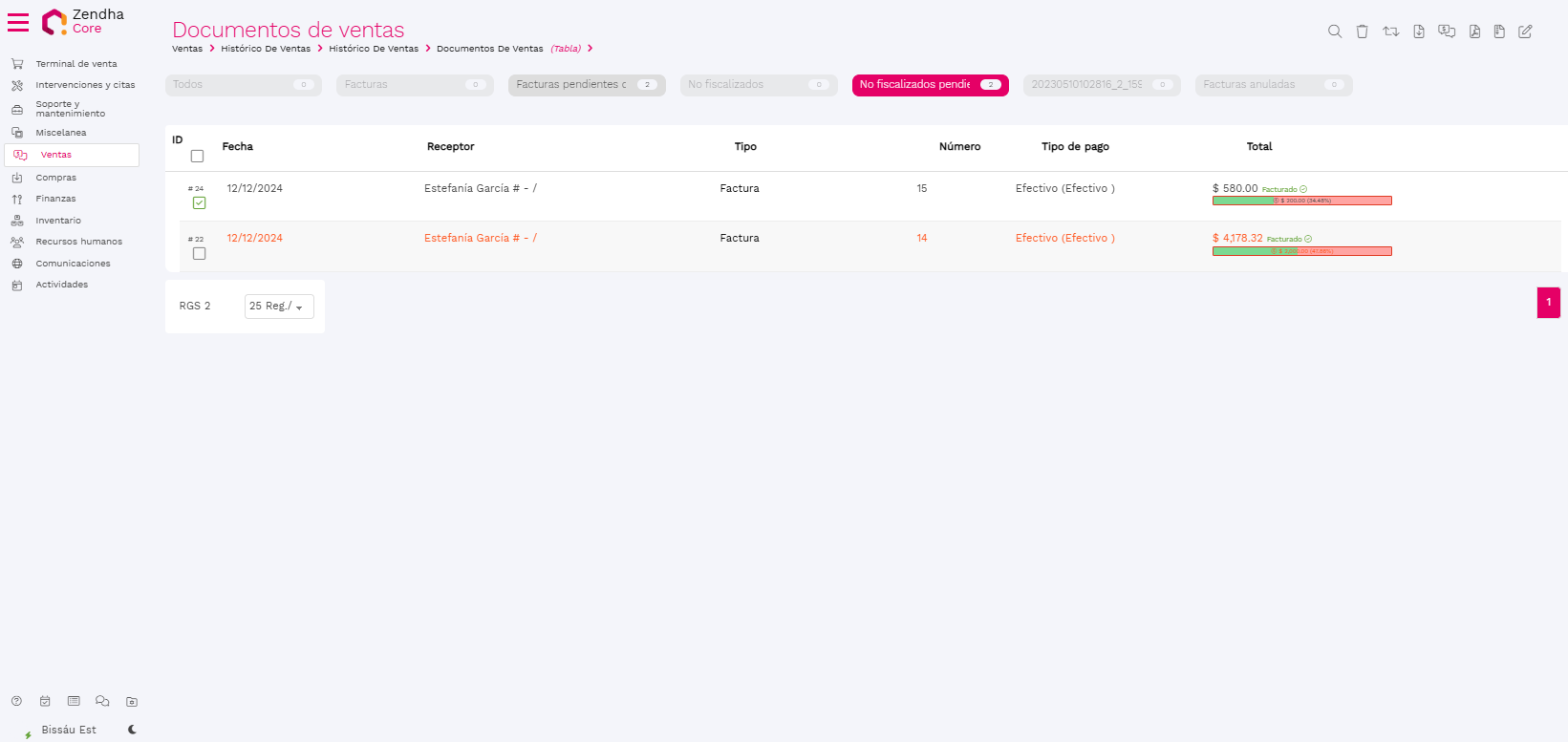Click the search magnifier icon
The width and height of the screenshot is (1568, 742).
[1335, 32]
